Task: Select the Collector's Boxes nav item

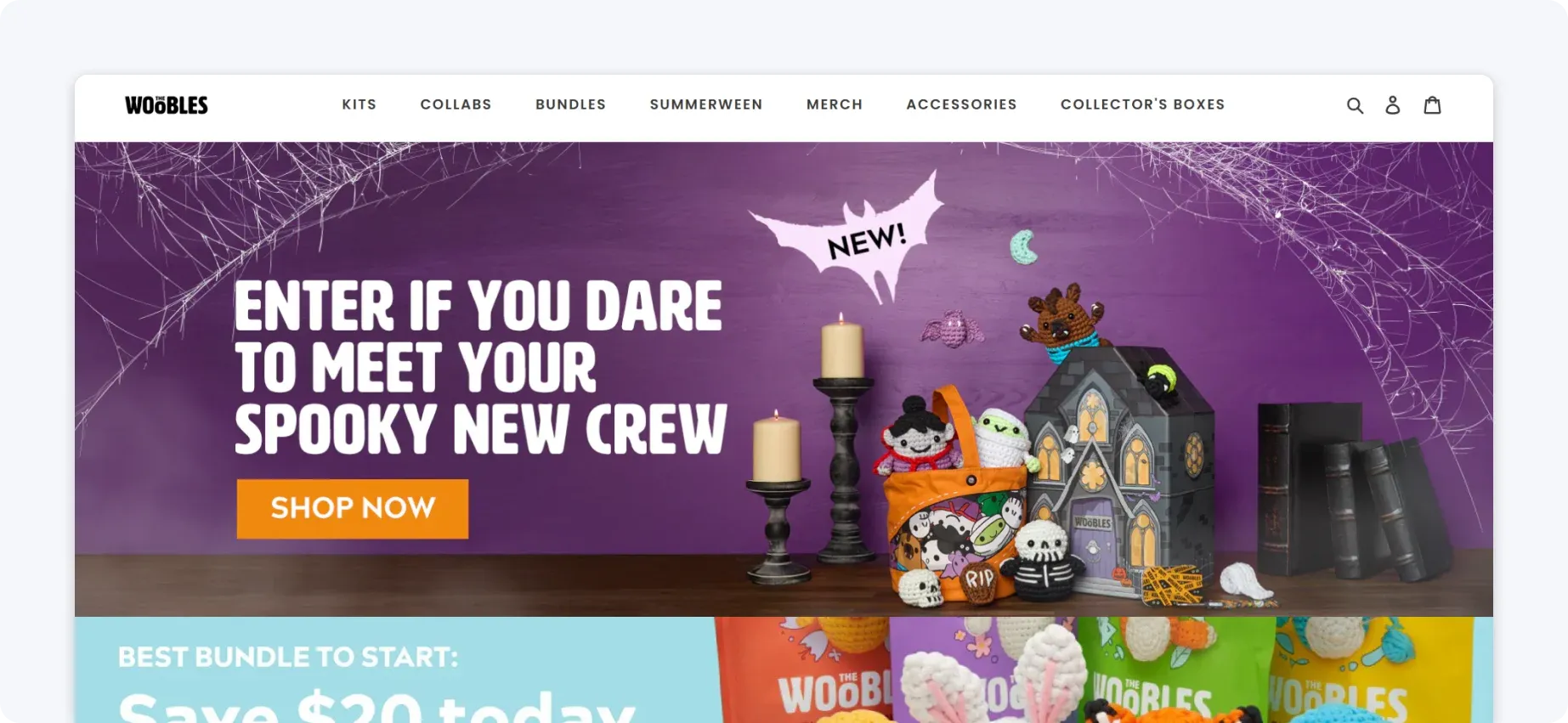Action: tap(1142, 104)
